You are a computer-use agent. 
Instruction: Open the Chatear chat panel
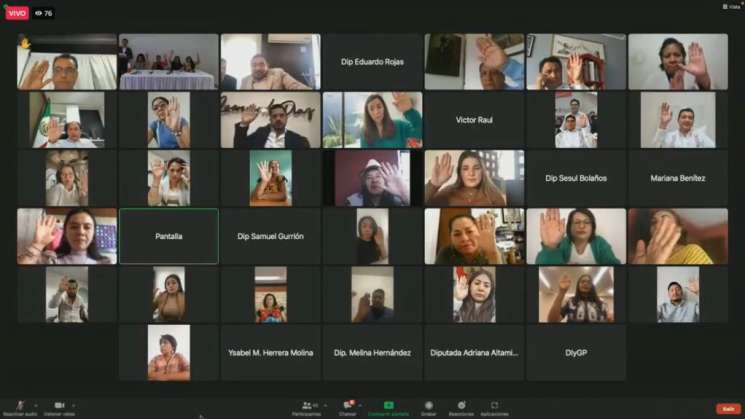[348, 405]
